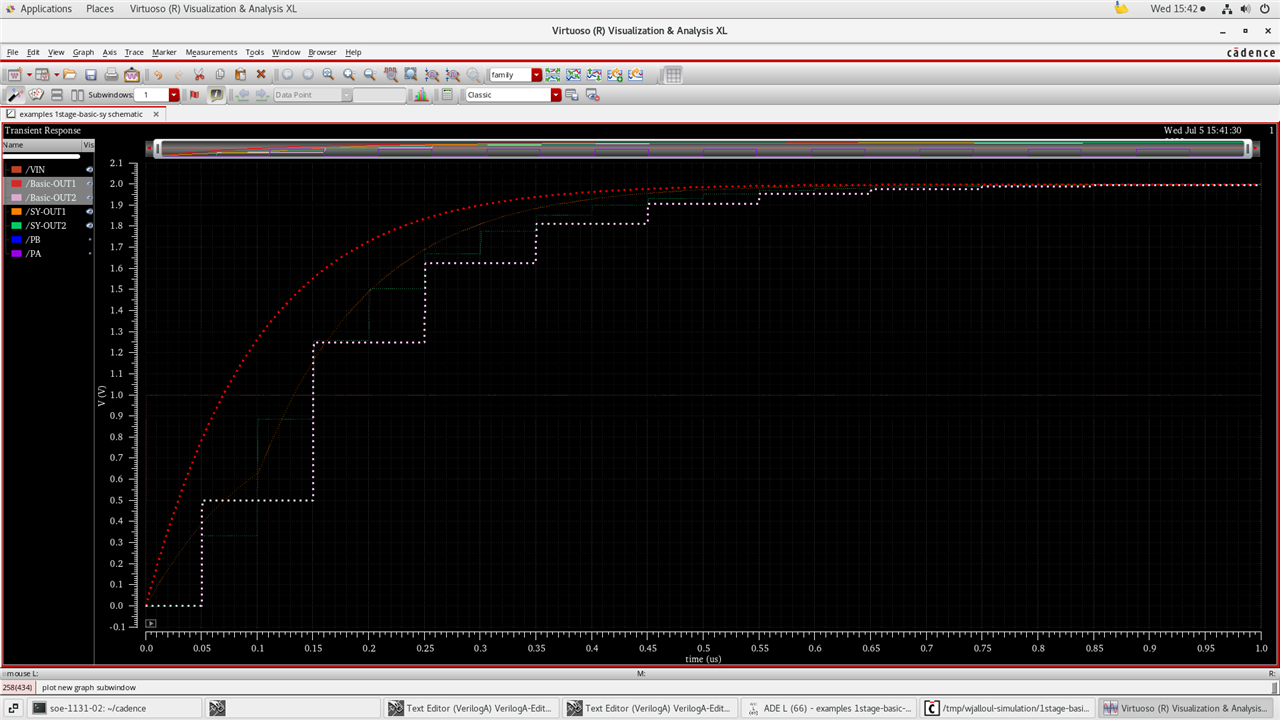Click the print toolbar icon
Image resolution: width=1280 pixels, height=720 pixels.
[x=112, y=75]
